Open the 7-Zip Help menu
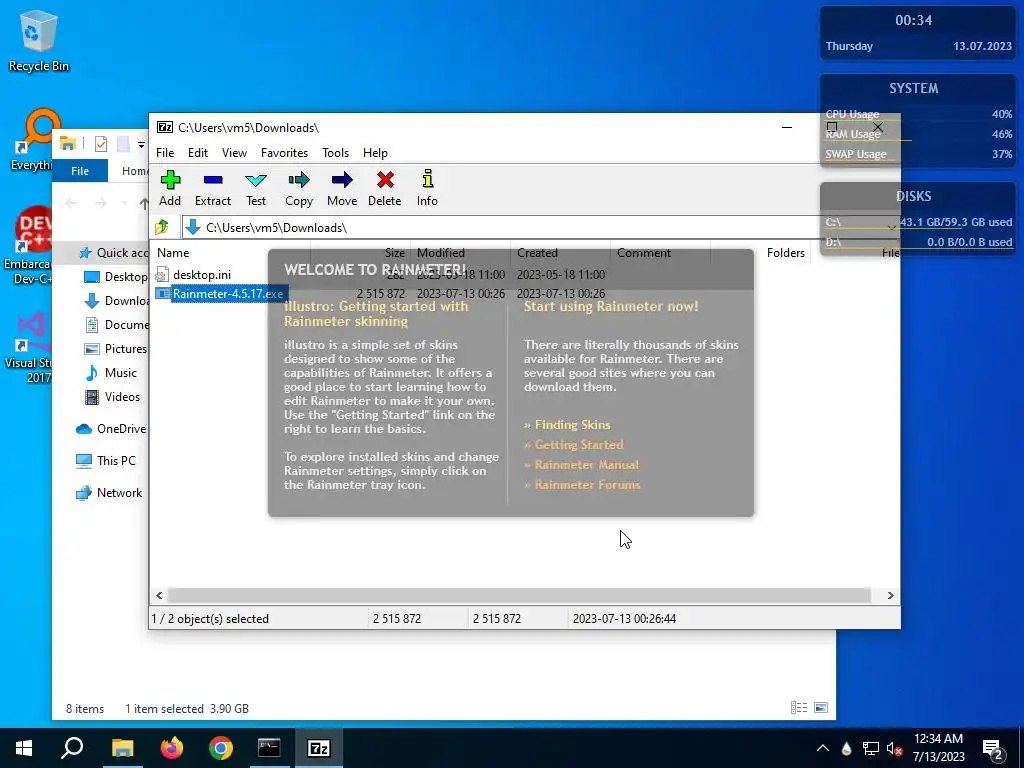The width and height of the screenshot is (1024, 768). click(375, 153)
